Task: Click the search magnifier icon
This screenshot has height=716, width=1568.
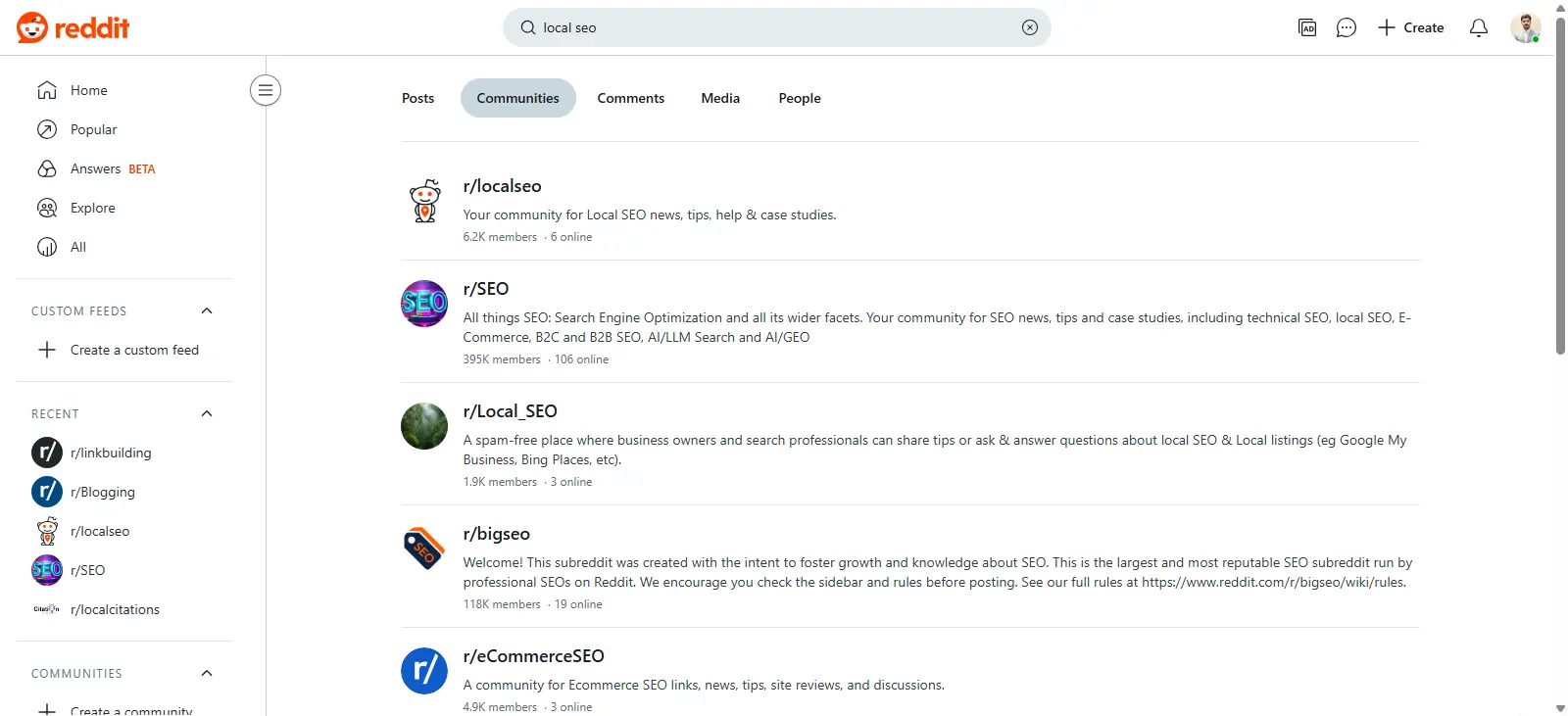Action: (x=528, y=27)
